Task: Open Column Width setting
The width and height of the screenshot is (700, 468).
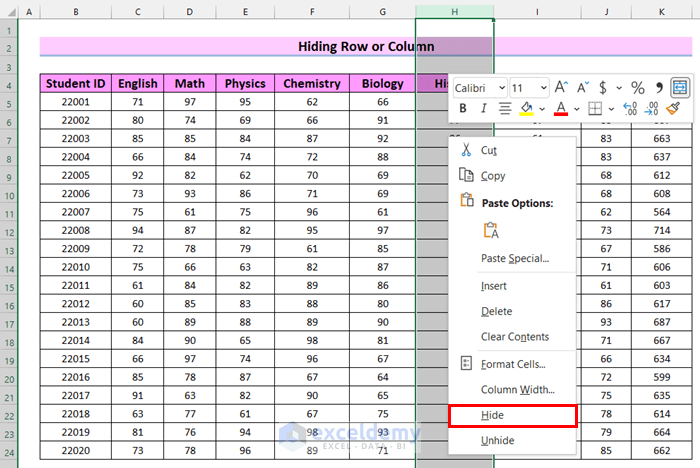Action: pyautogui.click(x=512, y=389)
